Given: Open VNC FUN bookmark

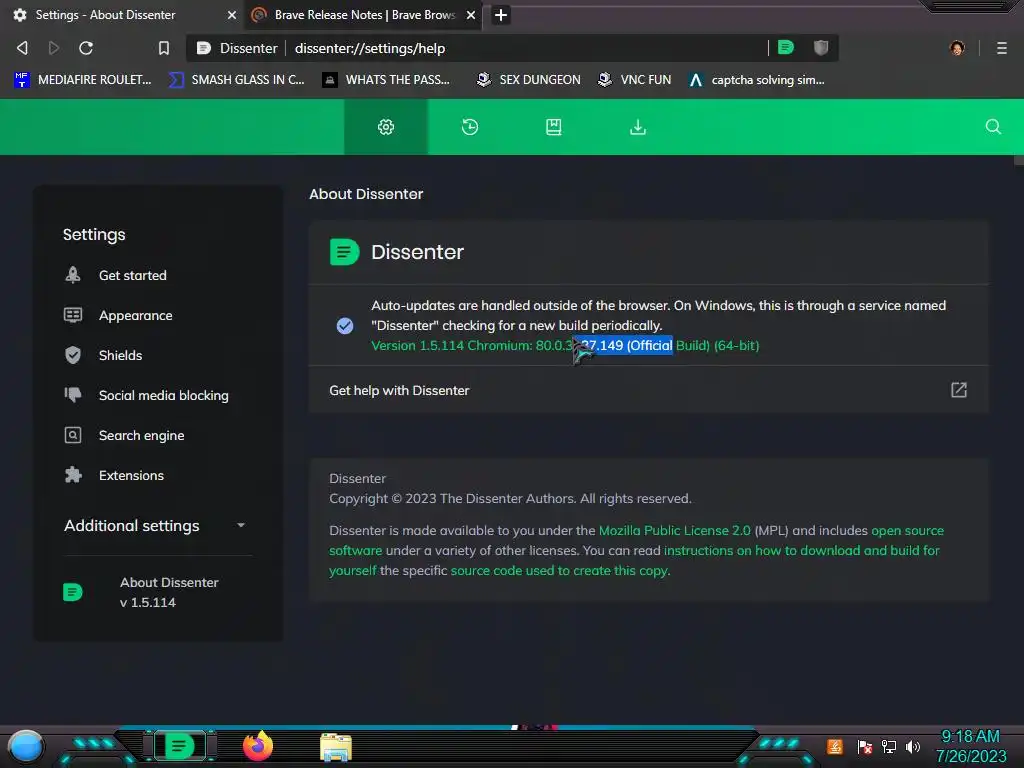Looking at the screenshot, I should pos(635,80).
